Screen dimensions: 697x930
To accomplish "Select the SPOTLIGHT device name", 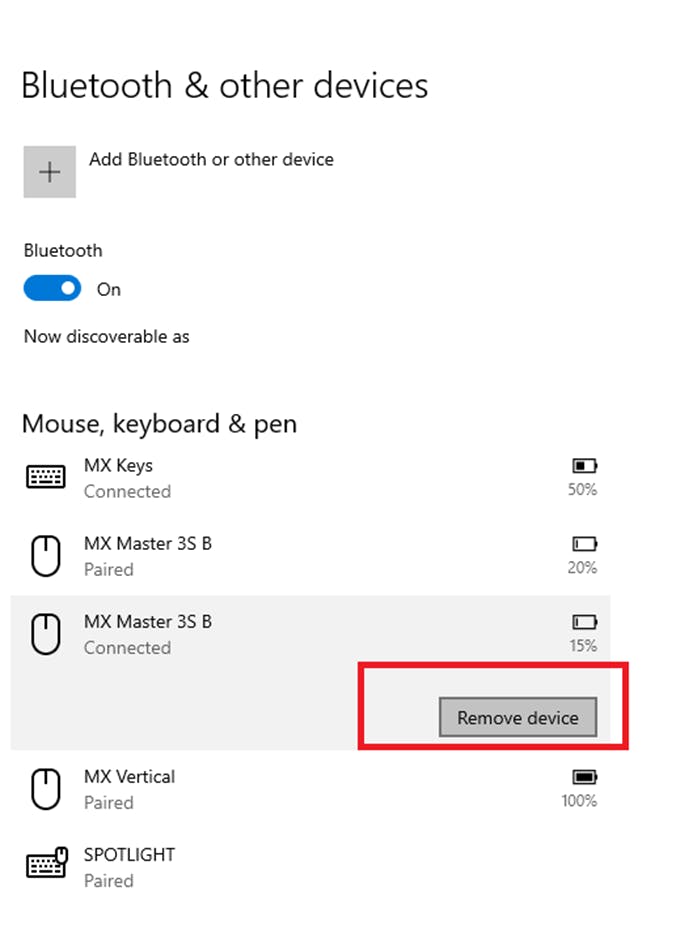I will (x=129, y=854).
